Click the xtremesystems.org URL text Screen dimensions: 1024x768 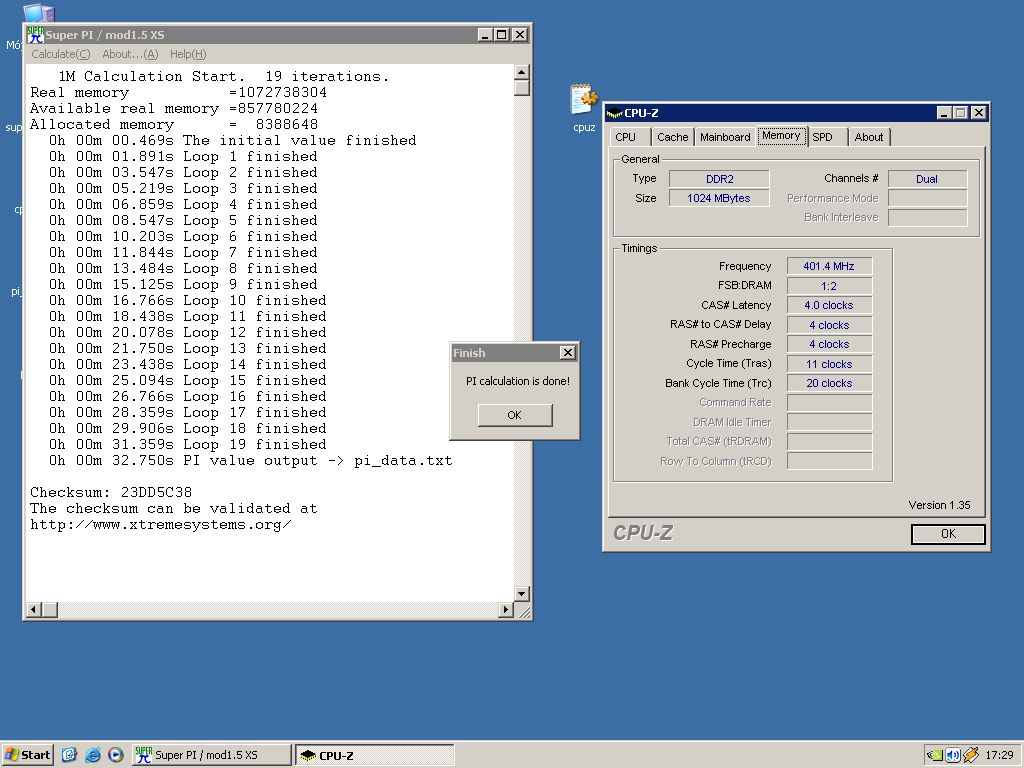point(161,525)
